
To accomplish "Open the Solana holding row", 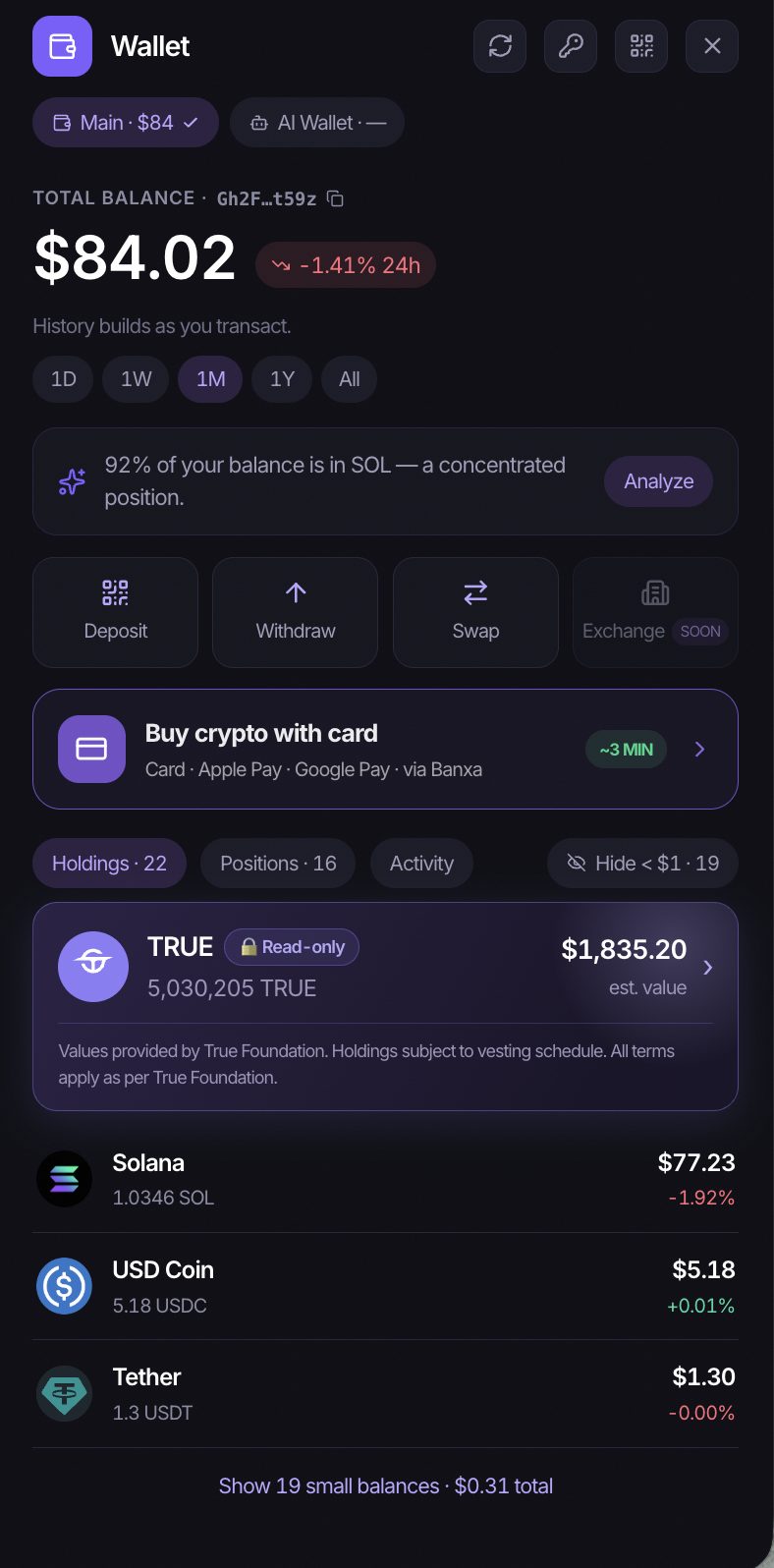I will pyautogui.click(x=386, y=1179).
